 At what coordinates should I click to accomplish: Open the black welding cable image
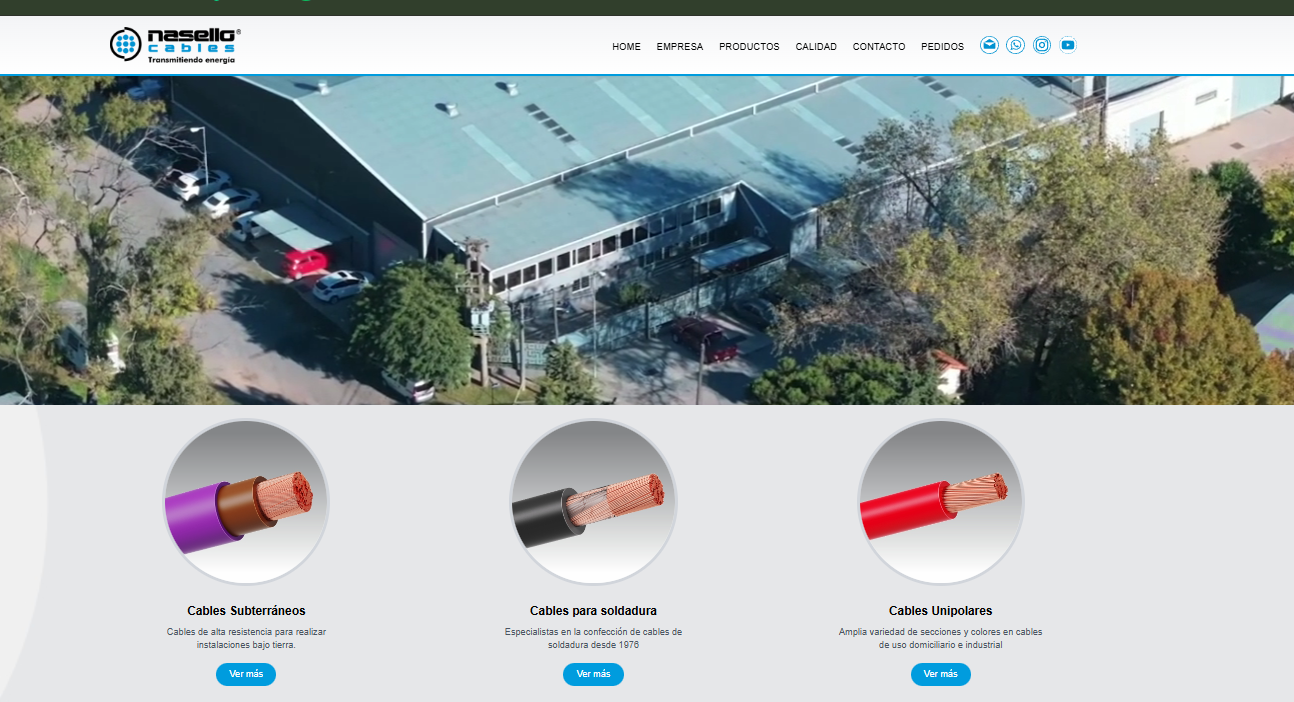coord(593,502)
